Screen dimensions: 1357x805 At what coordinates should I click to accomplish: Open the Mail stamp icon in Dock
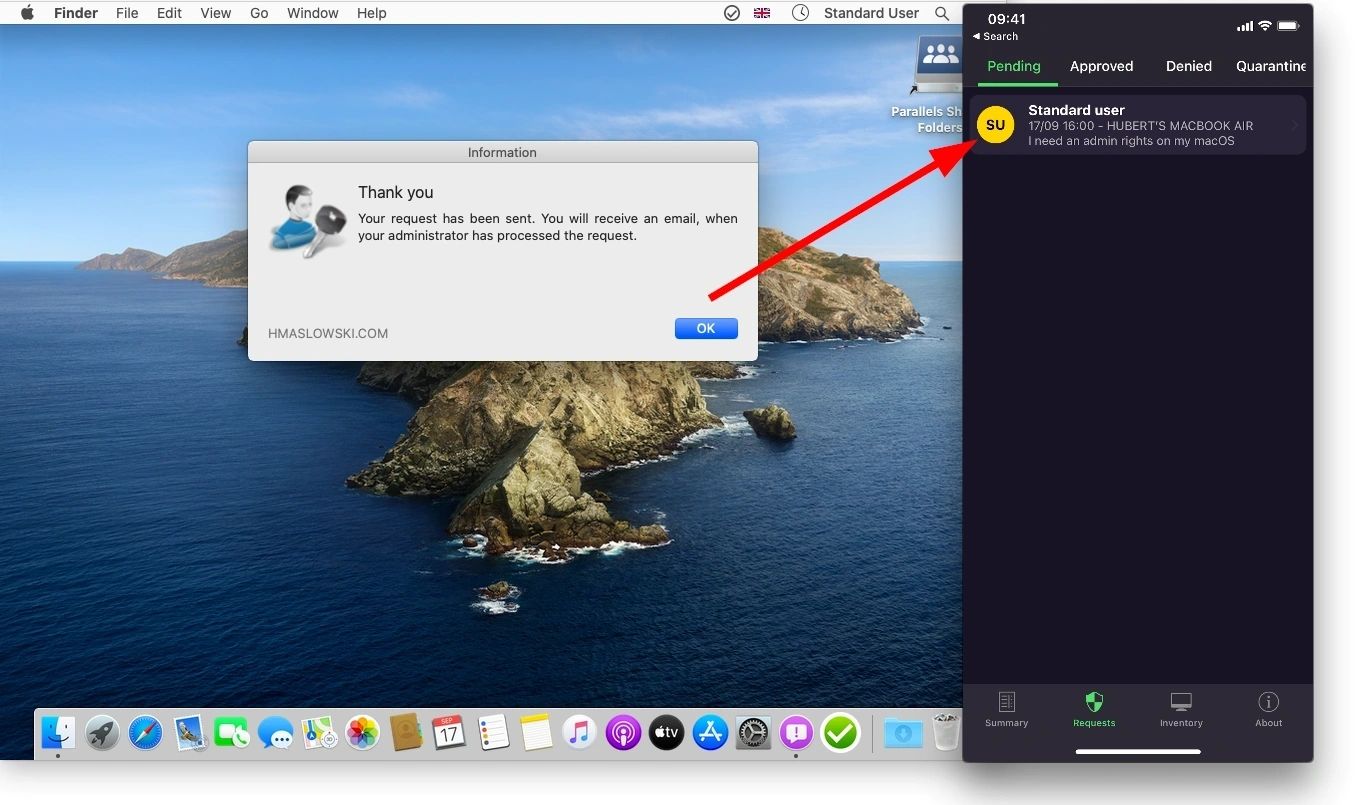click(x=189, y=733)
